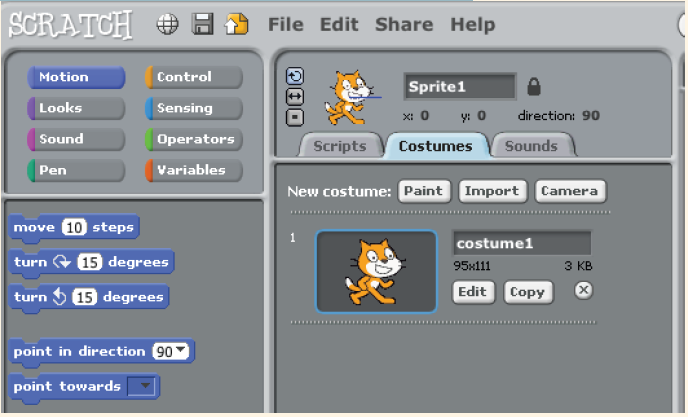Select the Pen block category
Screen dimensions: 688x417
pyautogui.click(x=76, y=170)
